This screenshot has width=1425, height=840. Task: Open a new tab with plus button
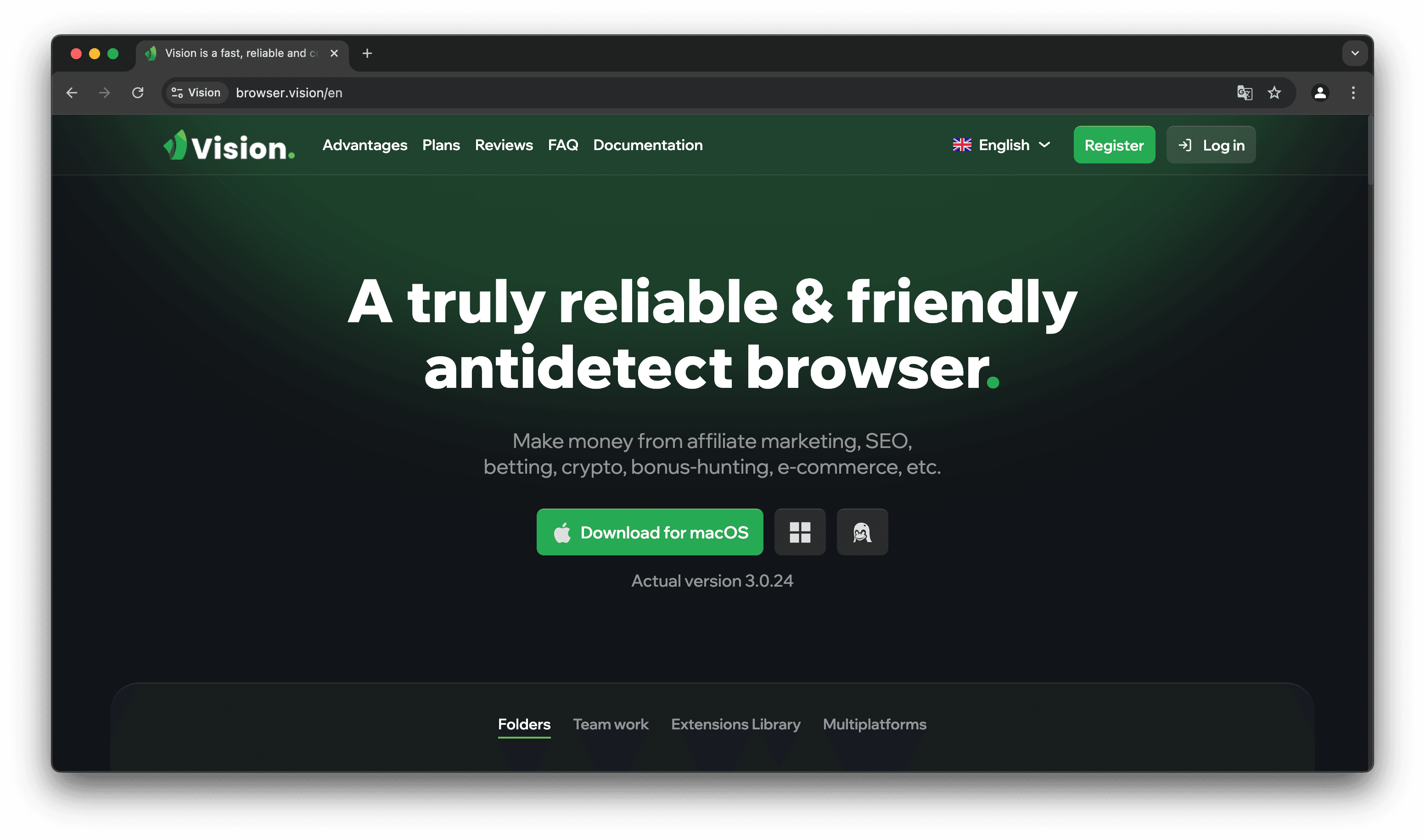click(367, 53)
